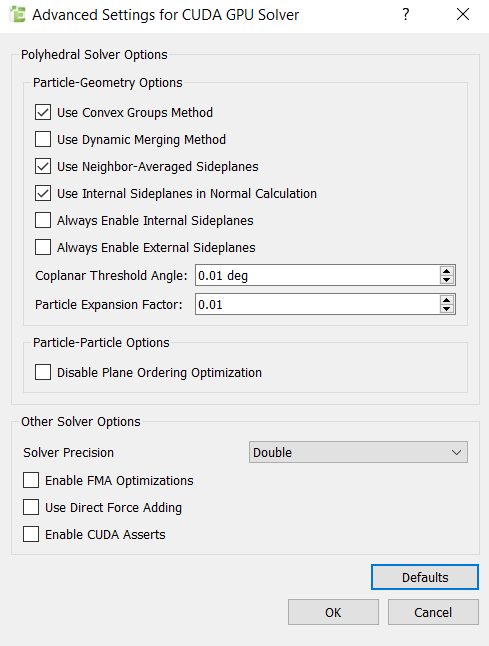489x646 pixels.
Task: Enable Always Enable Internal Sideplanes
Action: (x=43, y=220)
